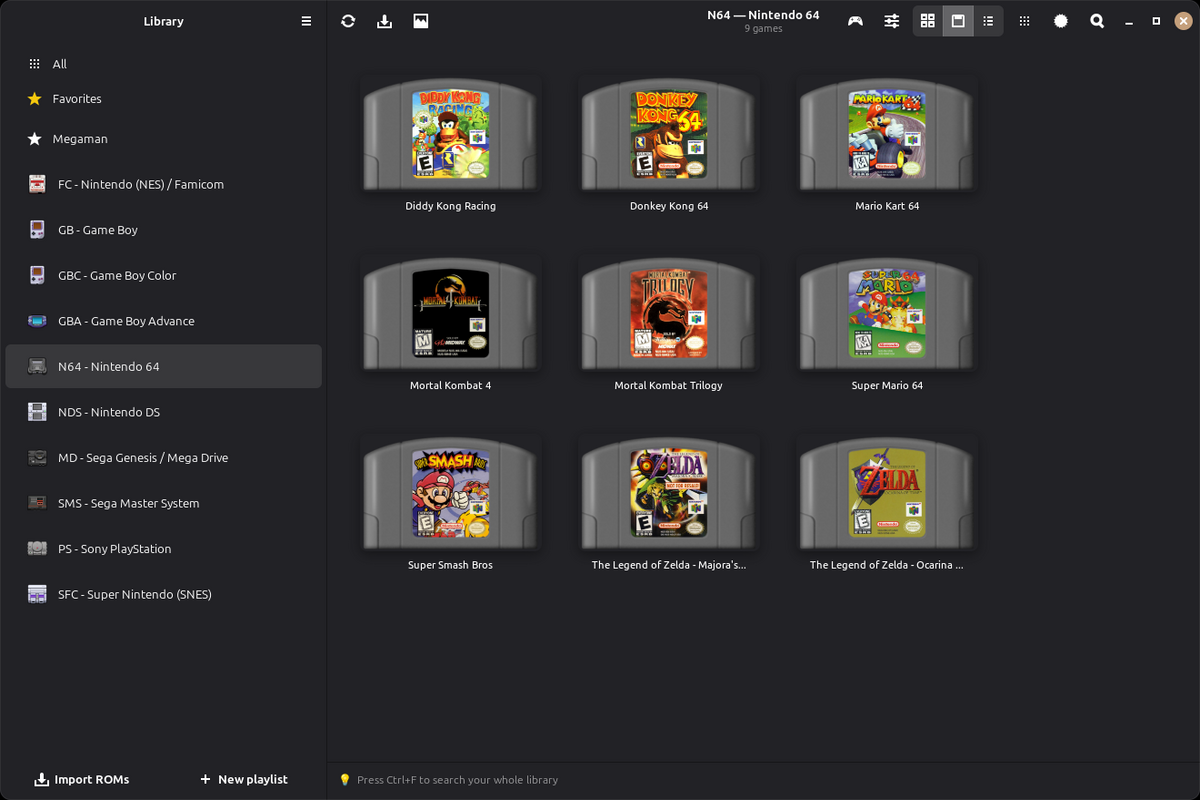Click the 'Mortal Kombat Trilogy' title text
This screenshot has width=1200, height=800.
(x=668, y=385)
